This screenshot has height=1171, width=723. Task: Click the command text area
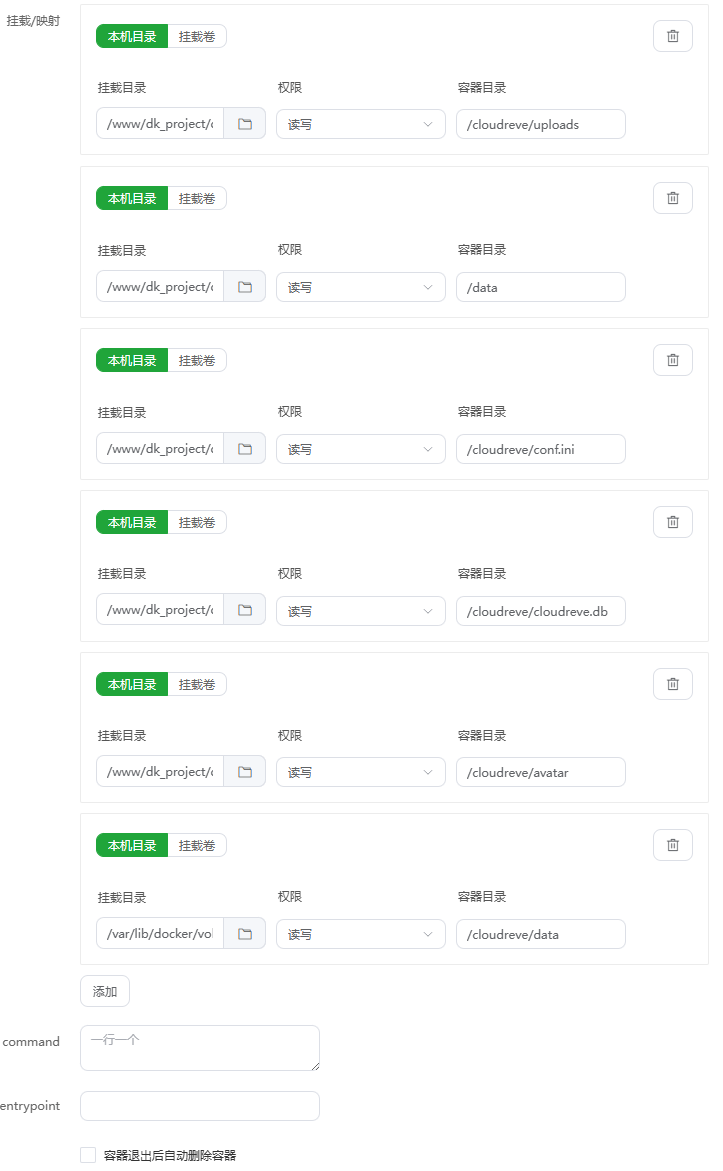(x=200, y=1048)
